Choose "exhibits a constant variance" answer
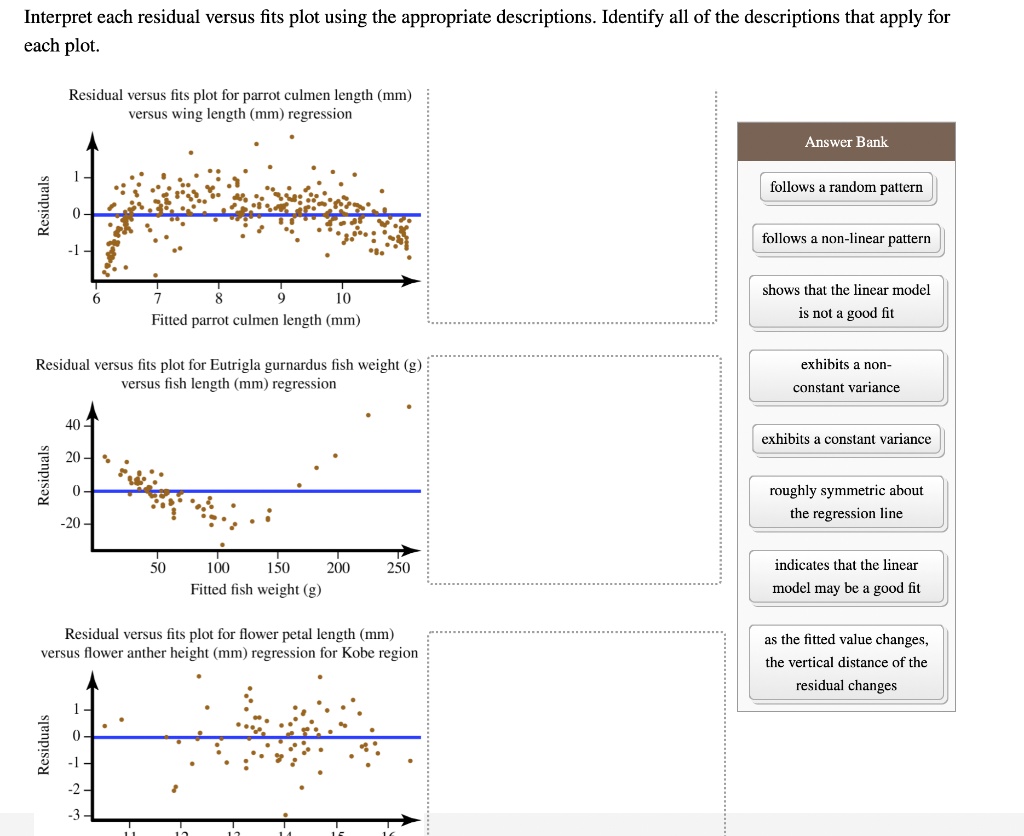 847,439
